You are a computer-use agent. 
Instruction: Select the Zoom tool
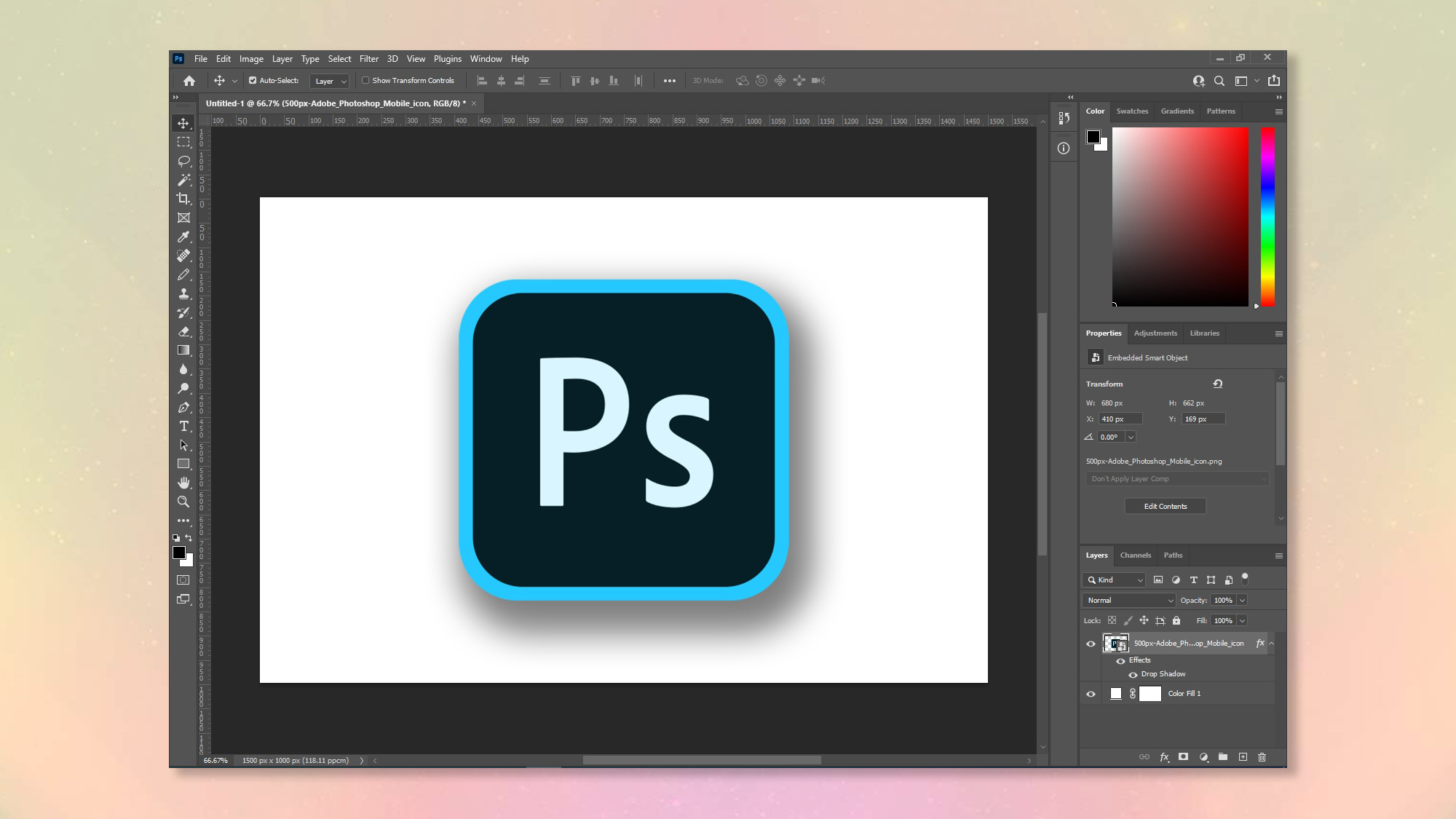pos(183,501)
